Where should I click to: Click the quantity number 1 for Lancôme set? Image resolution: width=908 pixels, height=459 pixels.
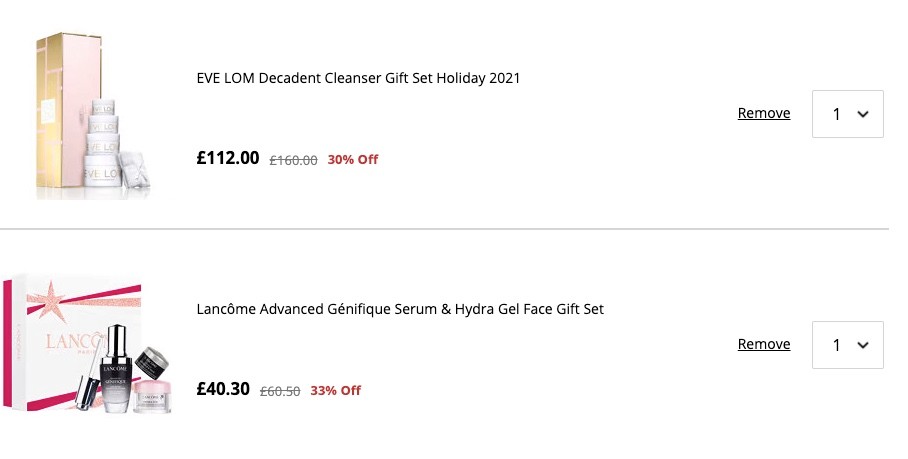click(836, 346)
